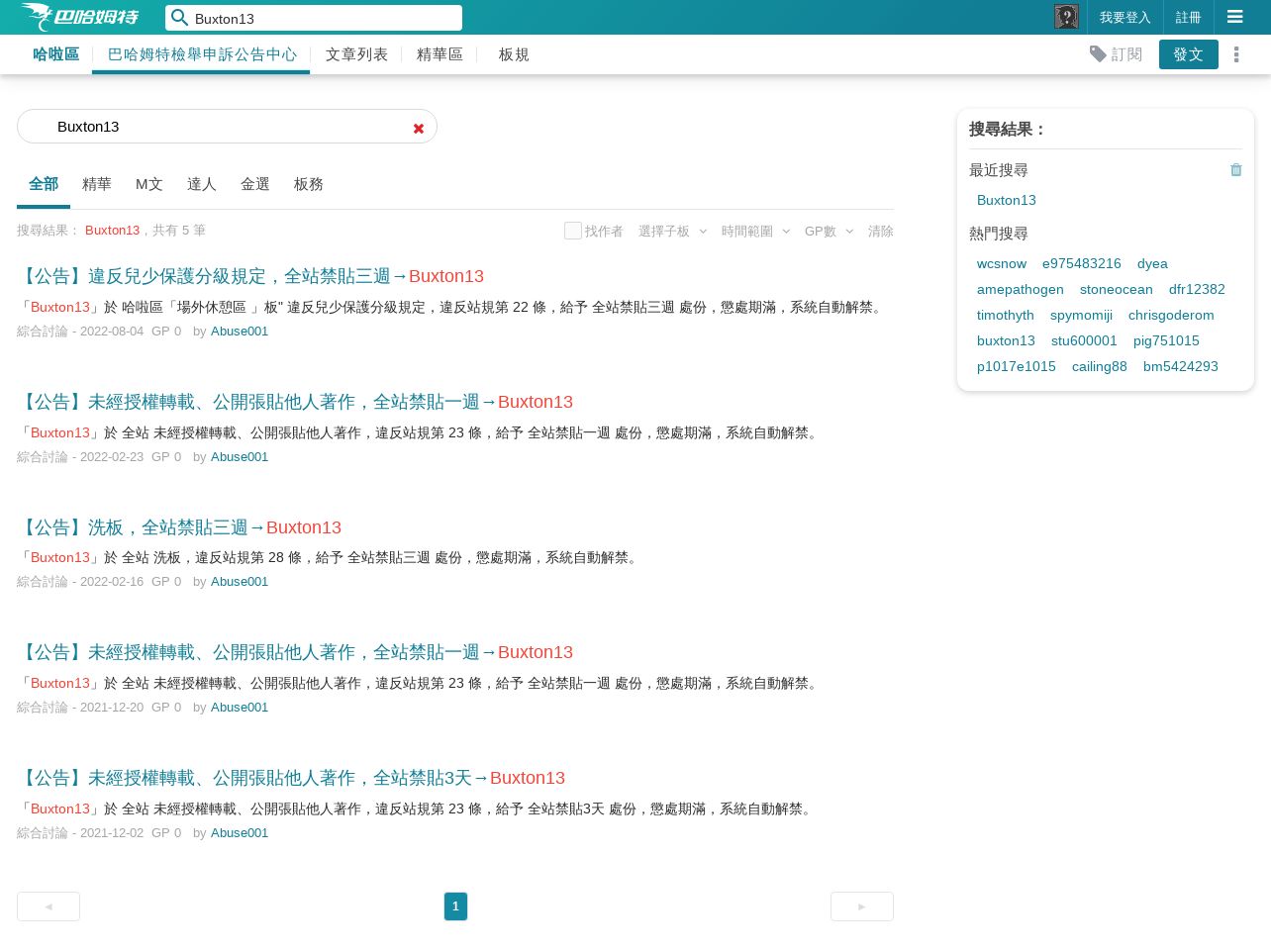Toggle the 找作者 checkbox
Viewport: 1271px width, 952px height.
(x=573, y=231)
